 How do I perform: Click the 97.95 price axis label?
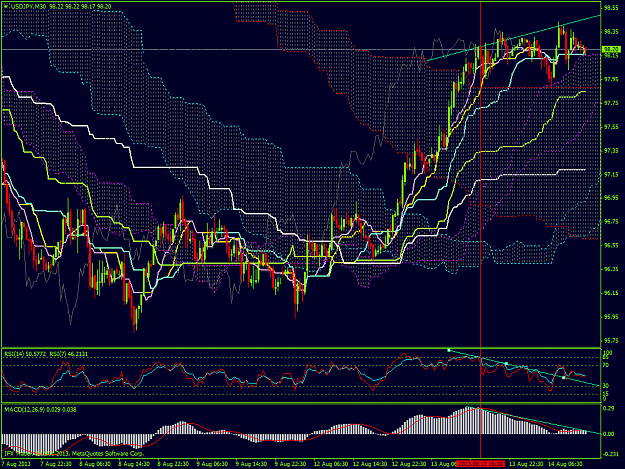click(x=611, y=79)
